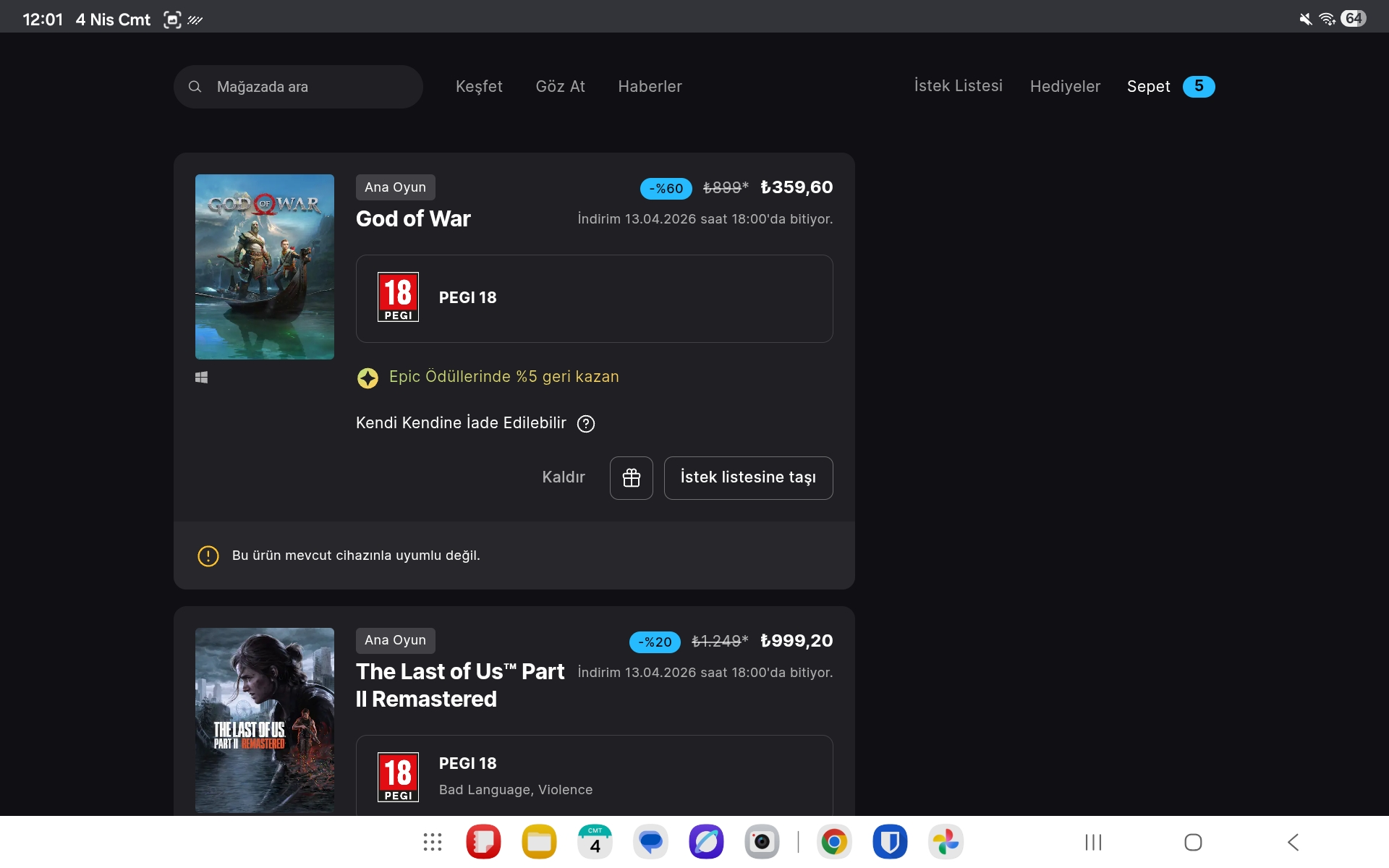Select the 'Bu ürün mevcut cihazınla uyumlu değil' text
Screen dimensions: 1389x868
(x=356, y=556)
